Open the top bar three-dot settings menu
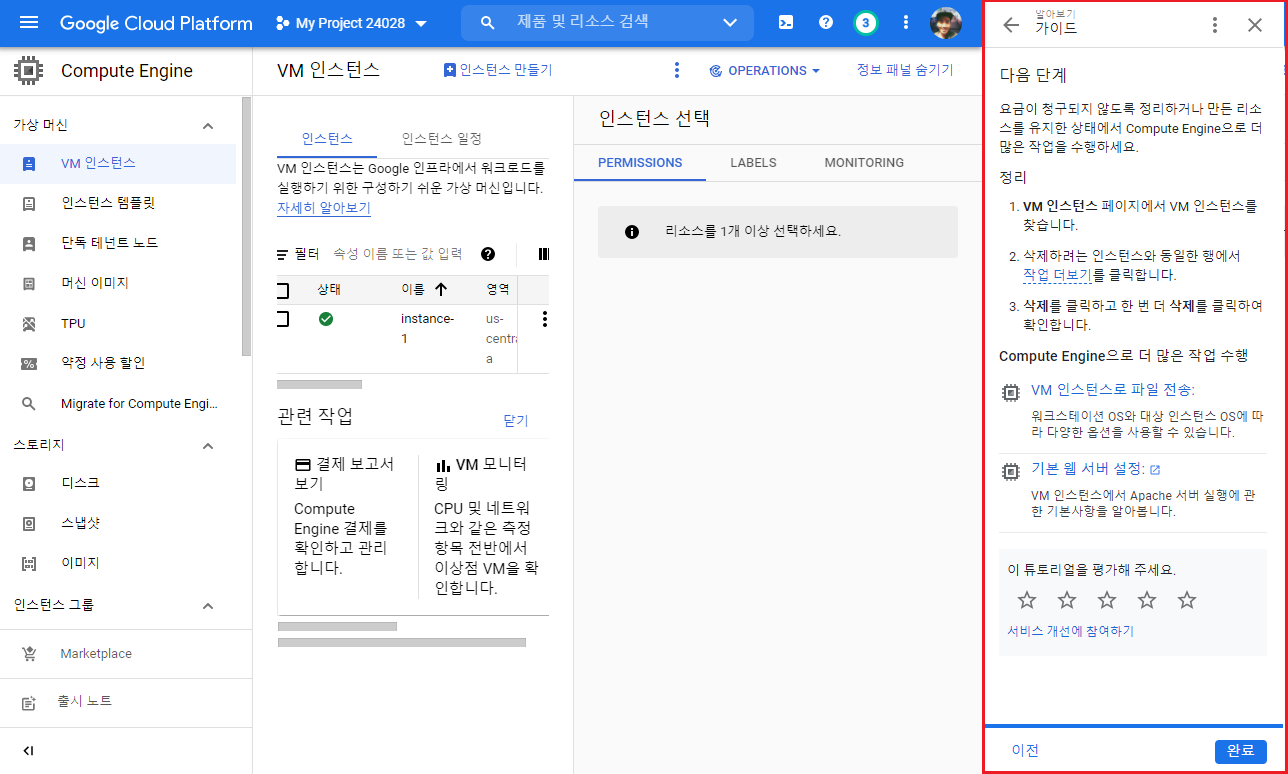The height and width of the screenshot is (774, 1288). click(x=906, y=23)
